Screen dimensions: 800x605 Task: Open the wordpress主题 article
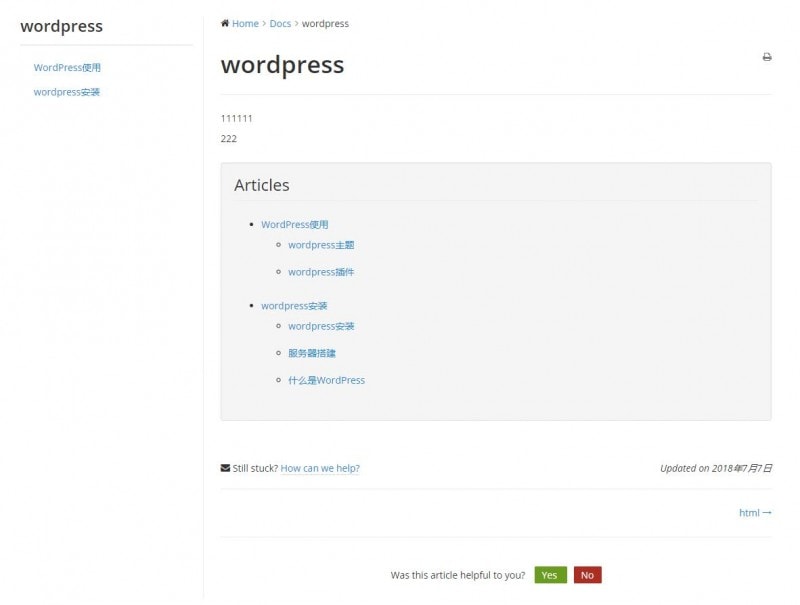(321, 245)
